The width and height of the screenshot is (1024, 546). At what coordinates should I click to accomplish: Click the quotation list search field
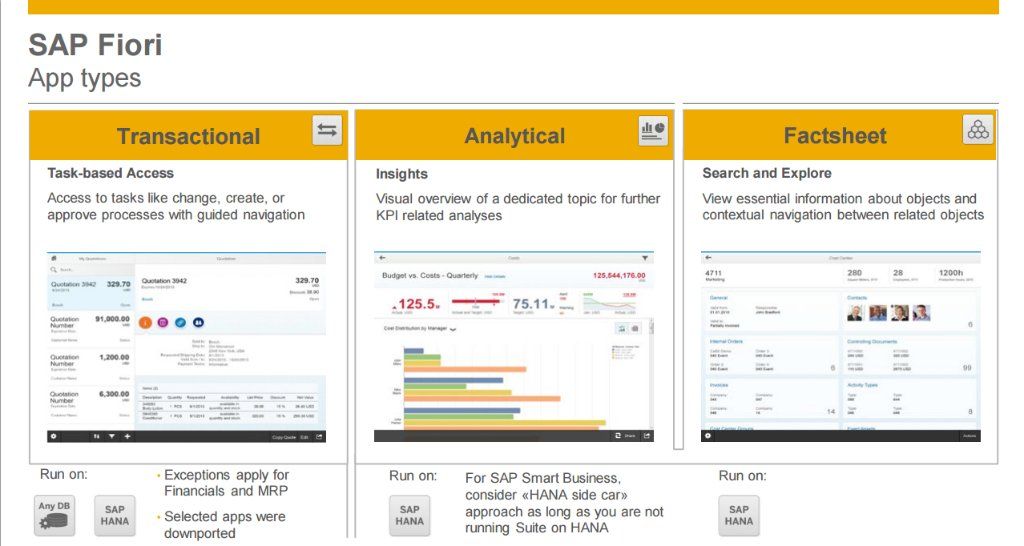pyautogui.click(x=90, y=269)
